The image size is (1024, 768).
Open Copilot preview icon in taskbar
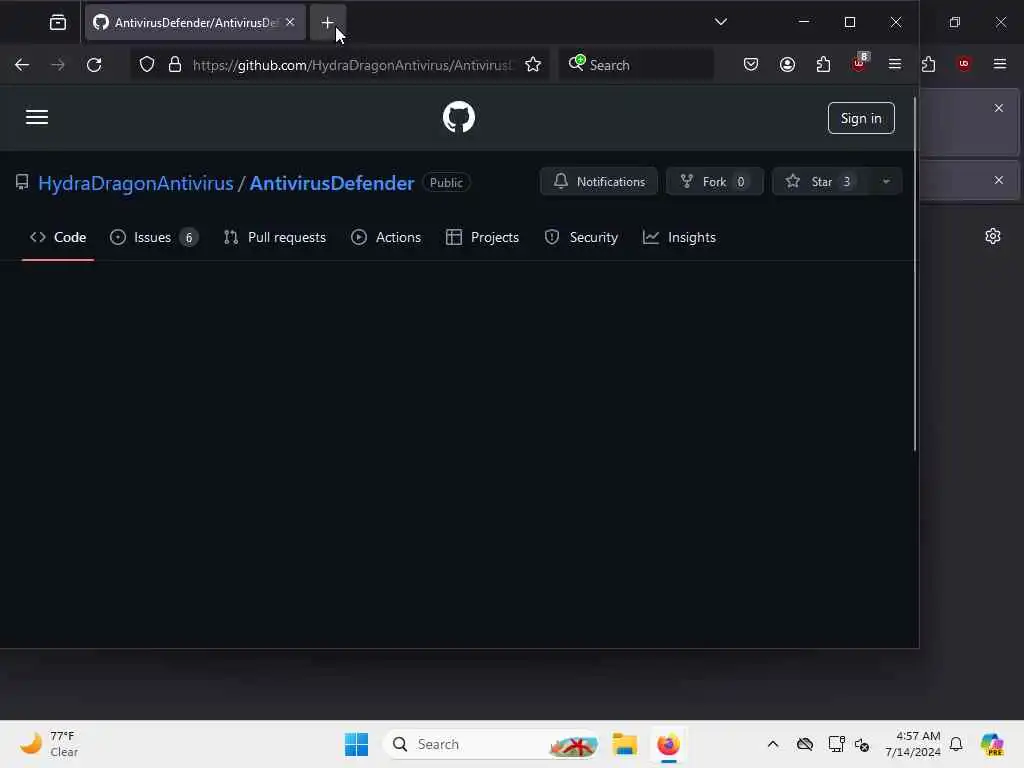point(991,744)
